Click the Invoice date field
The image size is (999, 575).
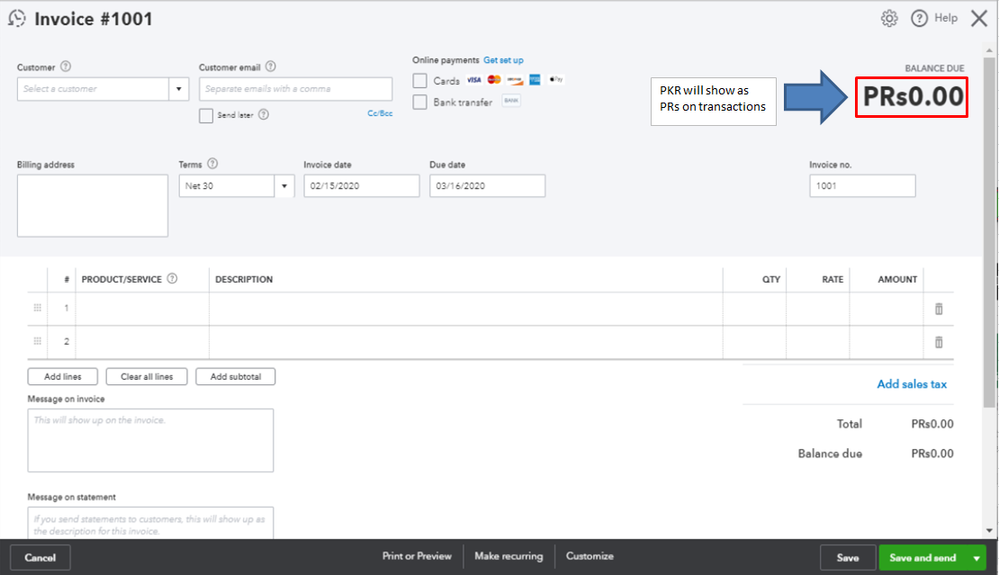[x=361, y=186]
